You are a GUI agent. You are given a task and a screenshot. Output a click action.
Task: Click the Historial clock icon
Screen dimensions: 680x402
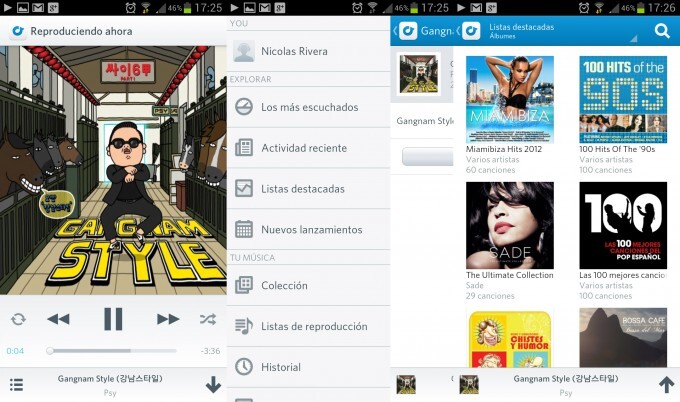(x=244, y=367)
